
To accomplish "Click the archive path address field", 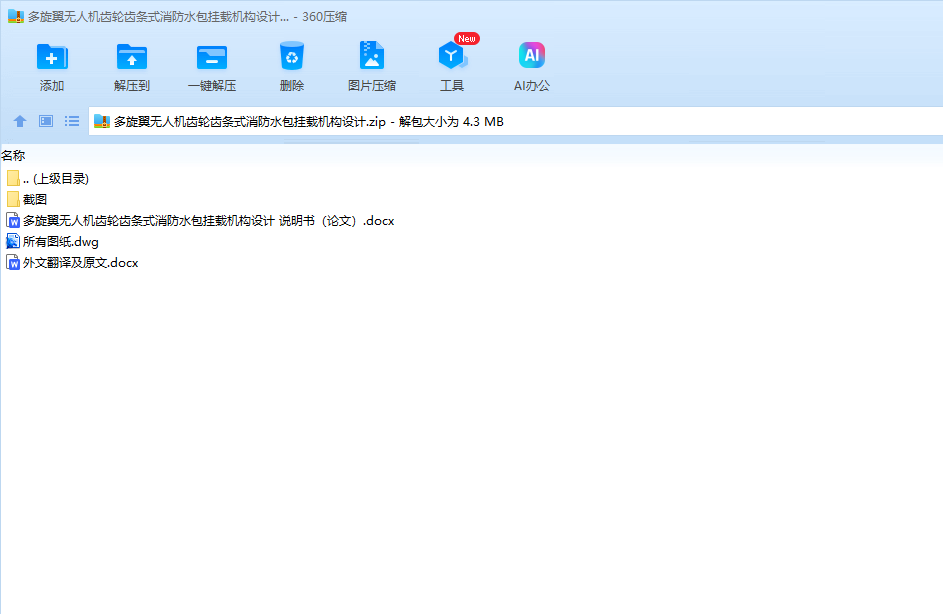I will (x=516, y=121).
